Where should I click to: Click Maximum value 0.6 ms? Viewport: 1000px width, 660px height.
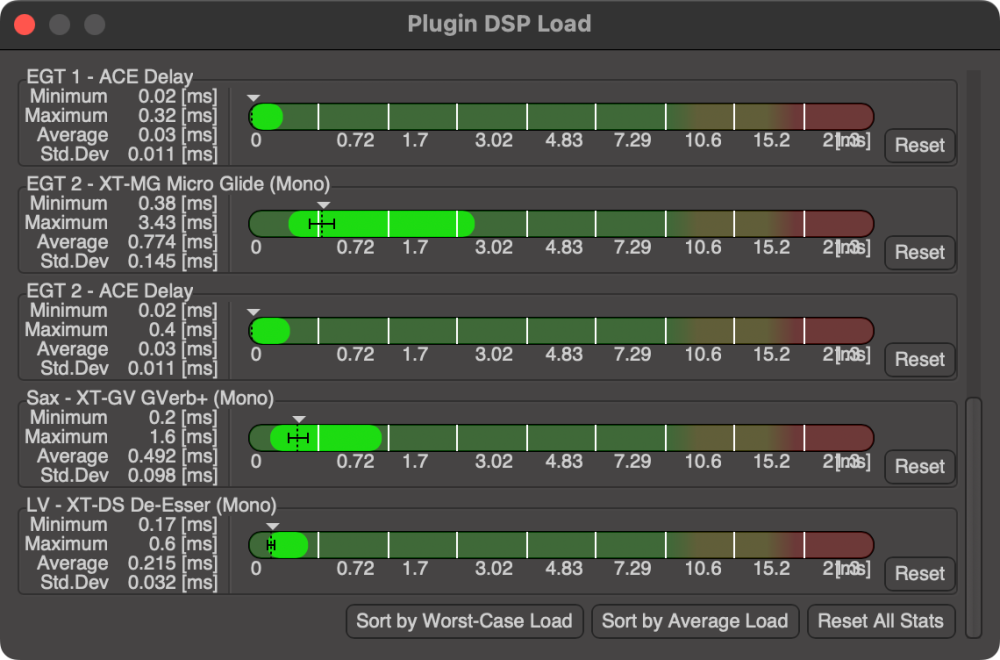click(183, 544)
